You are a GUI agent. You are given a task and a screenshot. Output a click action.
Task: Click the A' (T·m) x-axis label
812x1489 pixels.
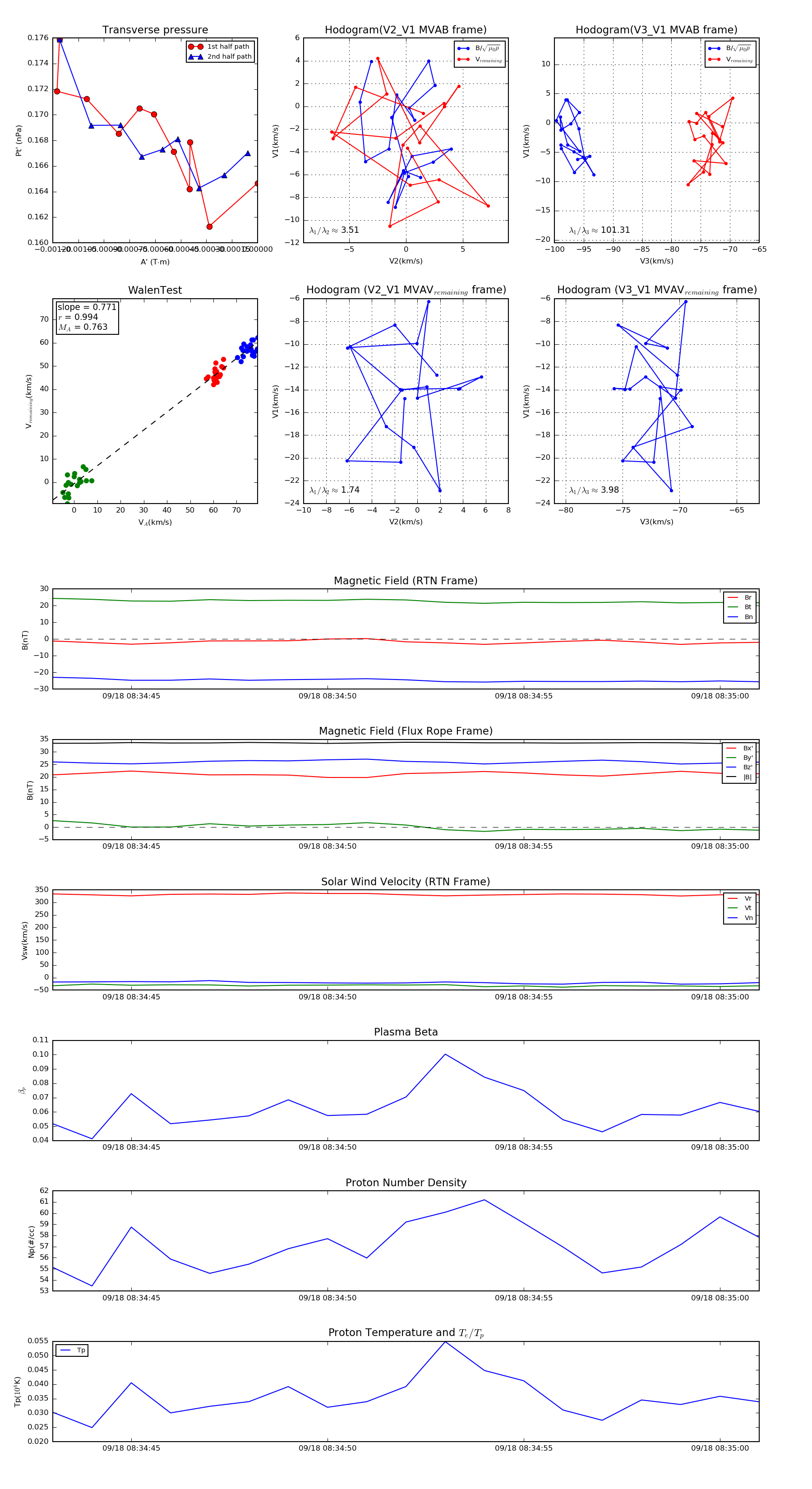click(x=155, y=262)
